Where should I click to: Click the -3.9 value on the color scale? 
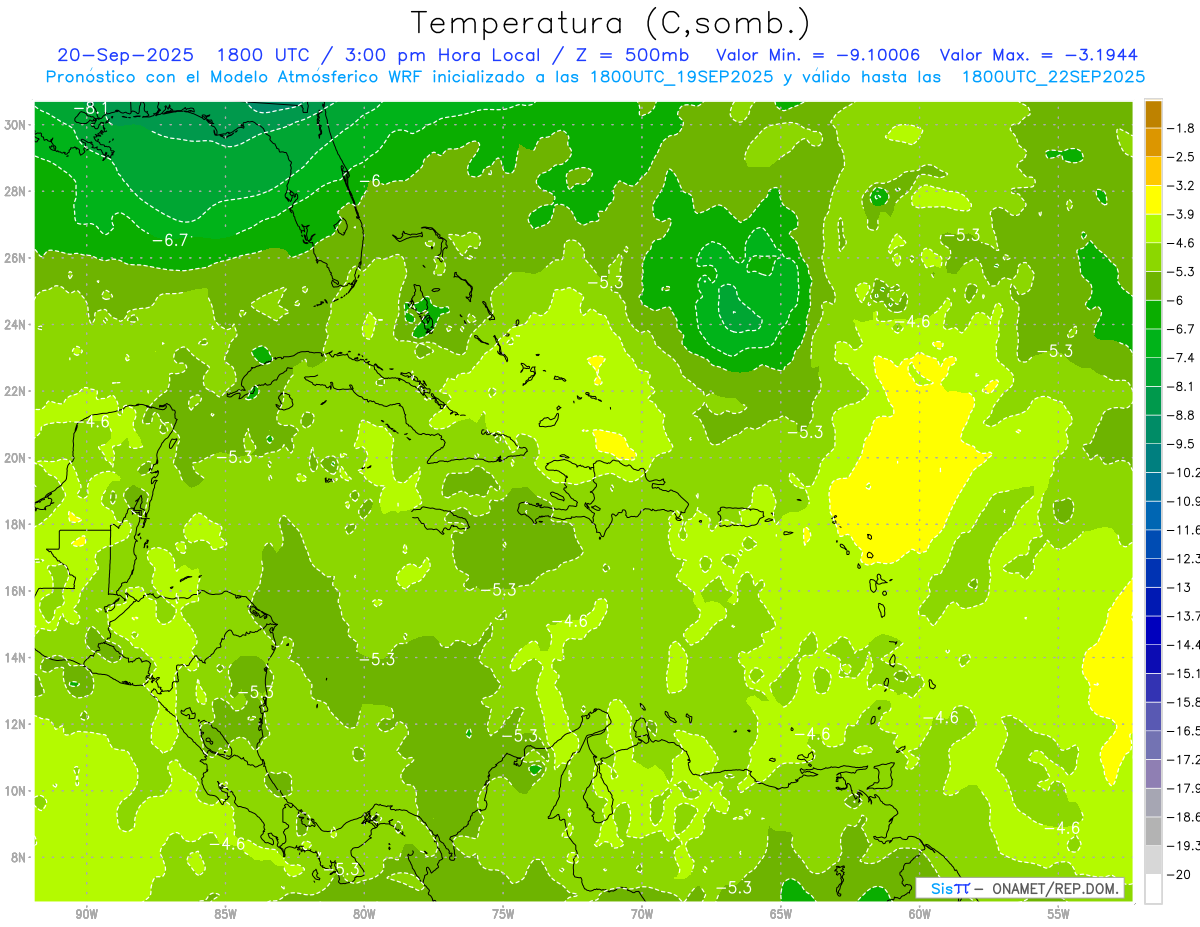[x=1182, y=214]
